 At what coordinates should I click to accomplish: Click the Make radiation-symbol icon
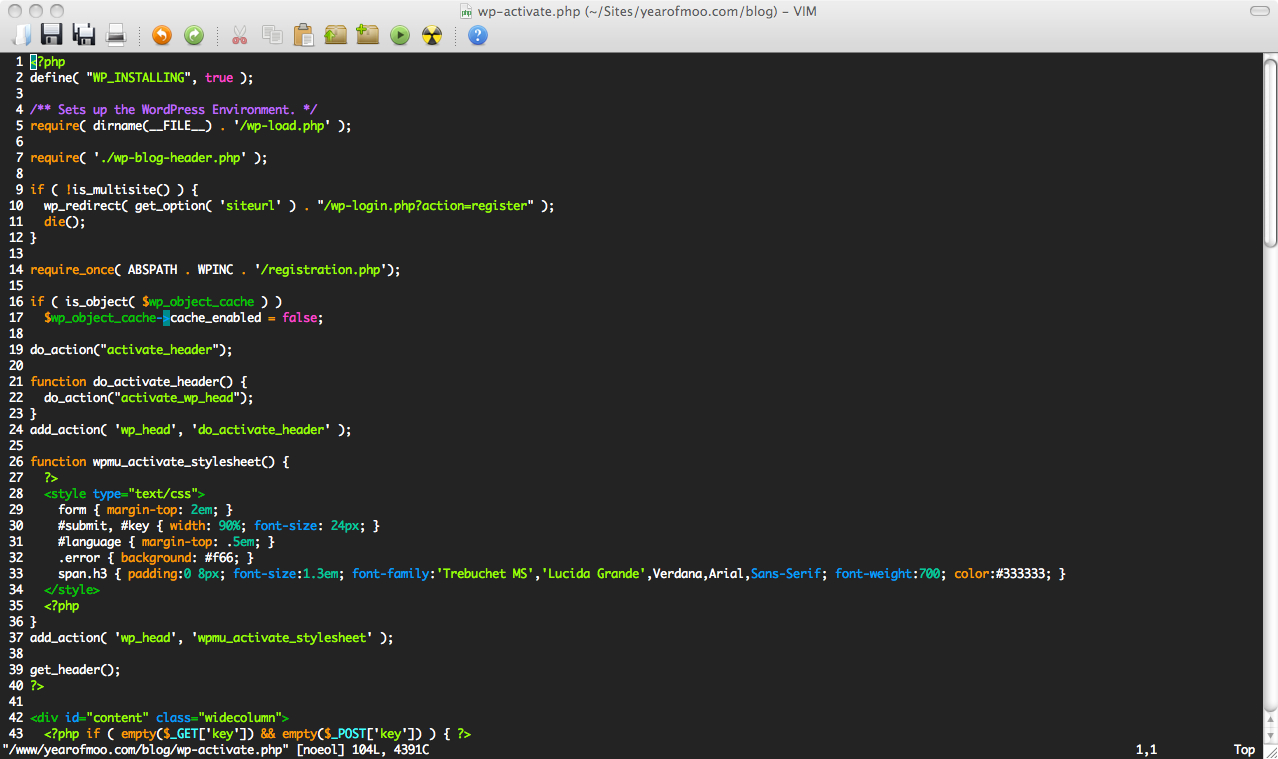432,35
